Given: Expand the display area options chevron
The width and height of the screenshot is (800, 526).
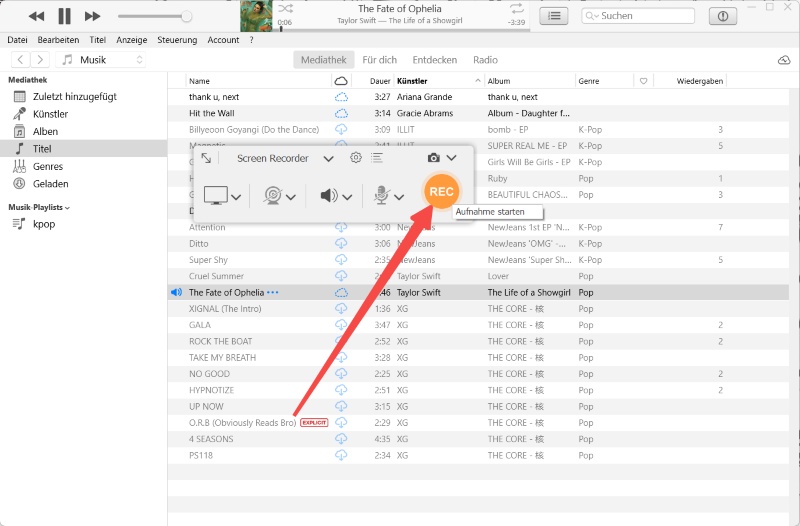Looking at the screenshot, I should click(x=236, y=197).
